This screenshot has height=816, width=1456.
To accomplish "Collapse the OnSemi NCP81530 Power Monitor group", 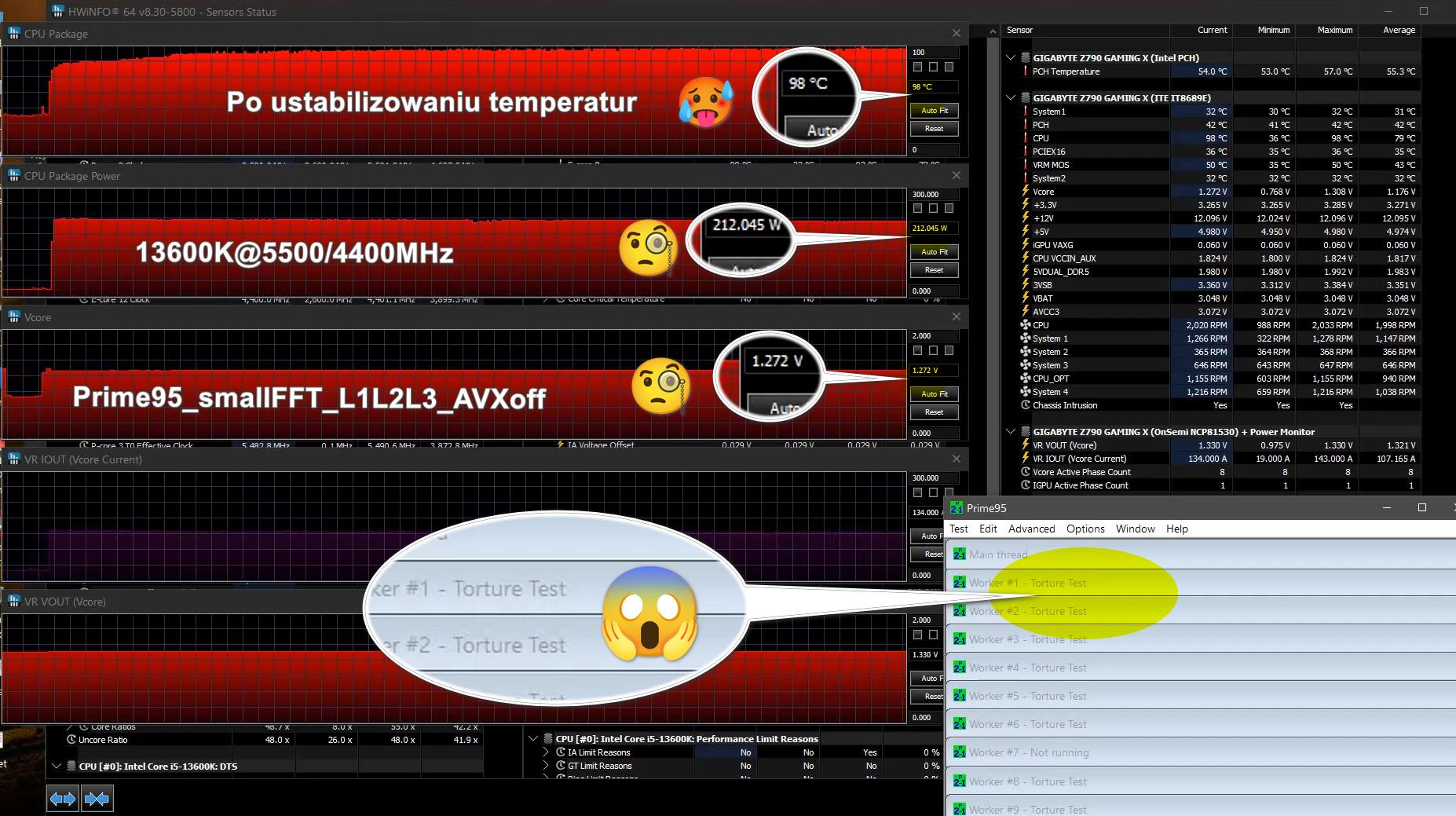I will 1011,432.
